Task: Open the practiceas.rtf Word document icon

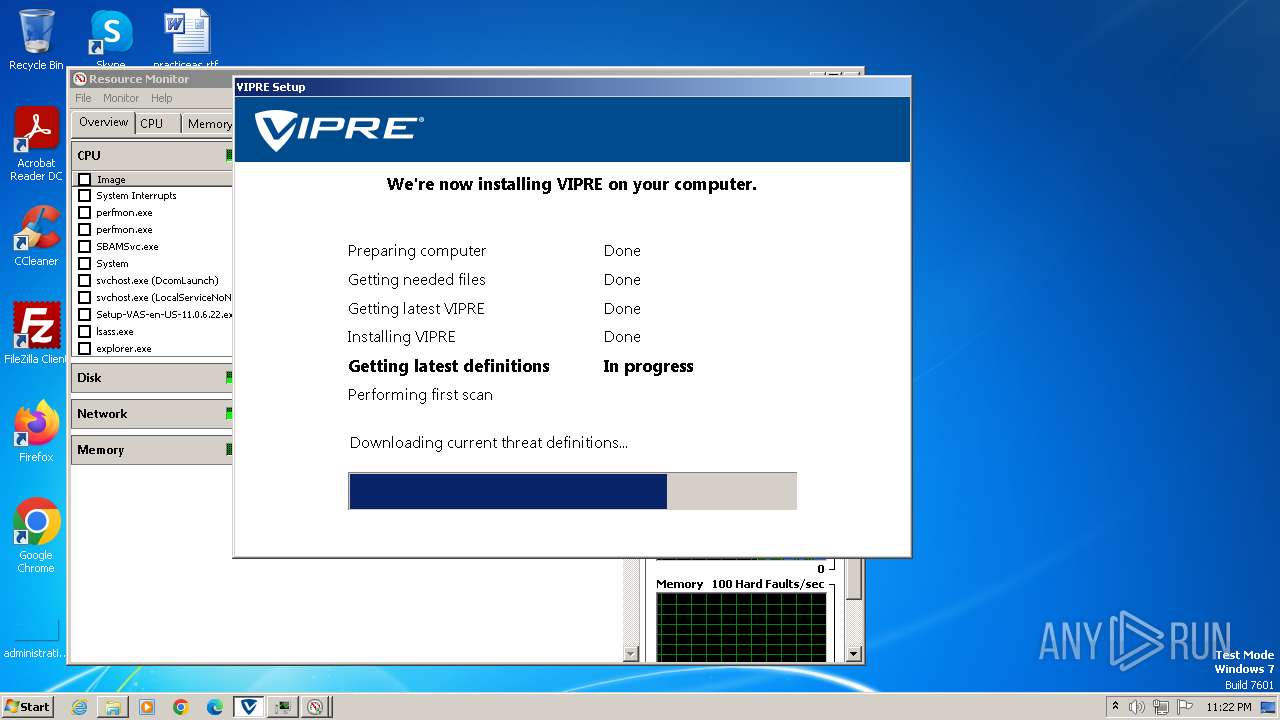Action: tap(186, 40)
